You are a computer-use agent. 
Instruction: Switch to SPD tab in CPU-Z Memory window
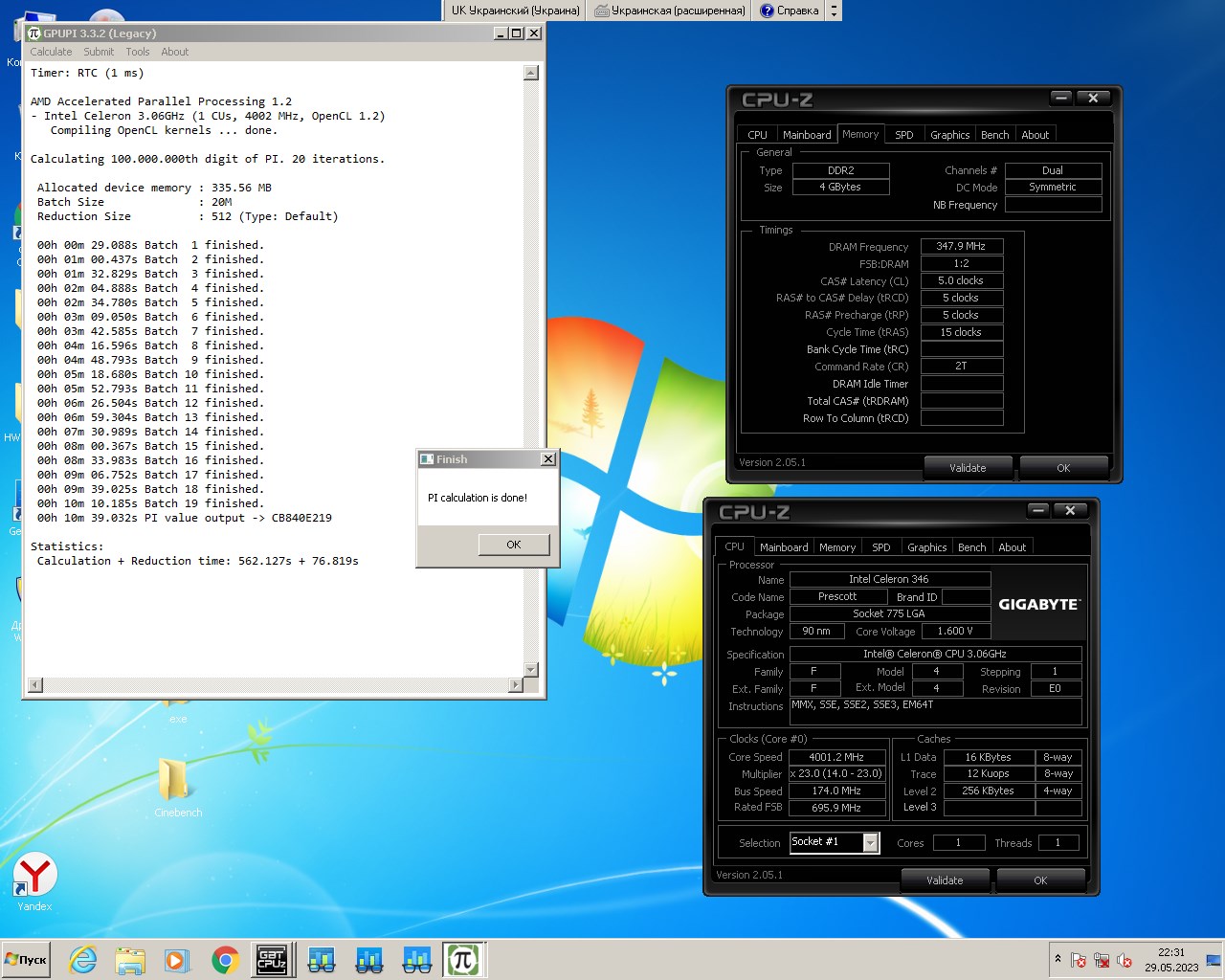click(x=904, y=135)
